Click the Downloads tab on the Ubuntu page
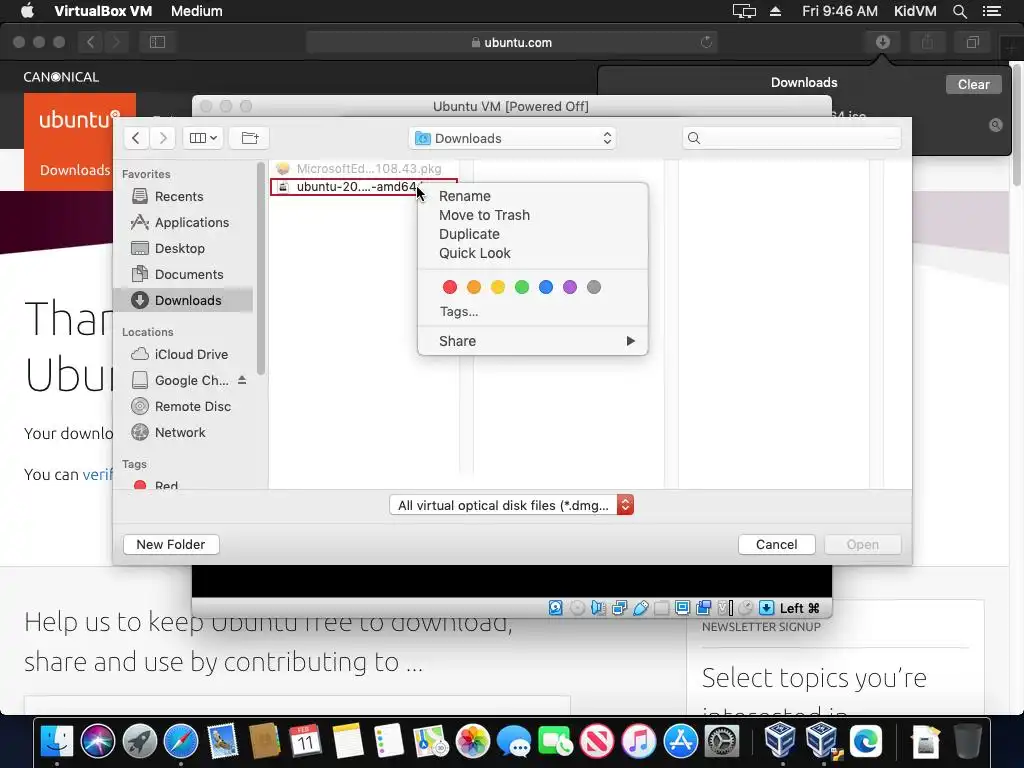 (x=74, y=170)
